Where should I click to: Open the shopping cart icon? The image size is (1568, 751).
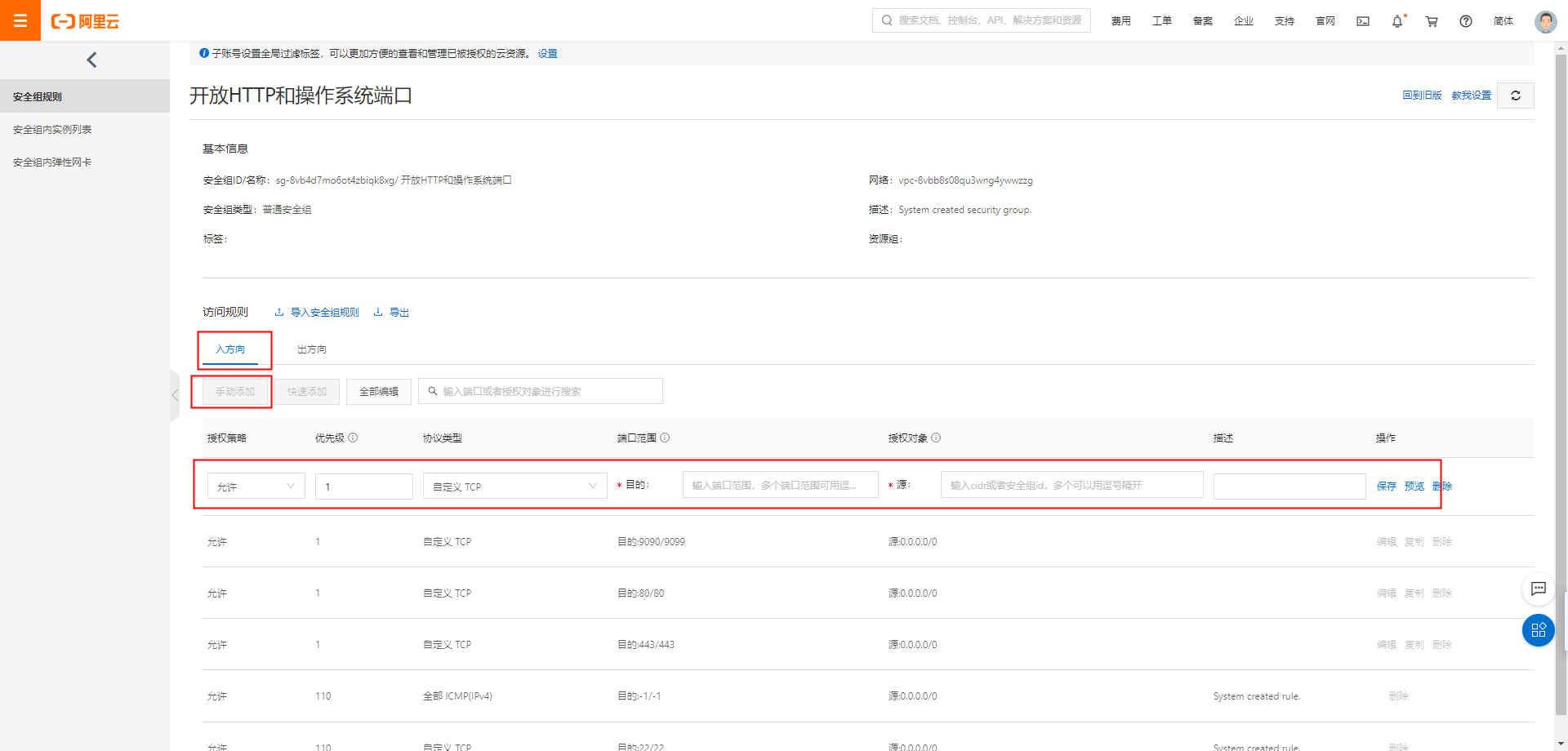pos(1432,21)
